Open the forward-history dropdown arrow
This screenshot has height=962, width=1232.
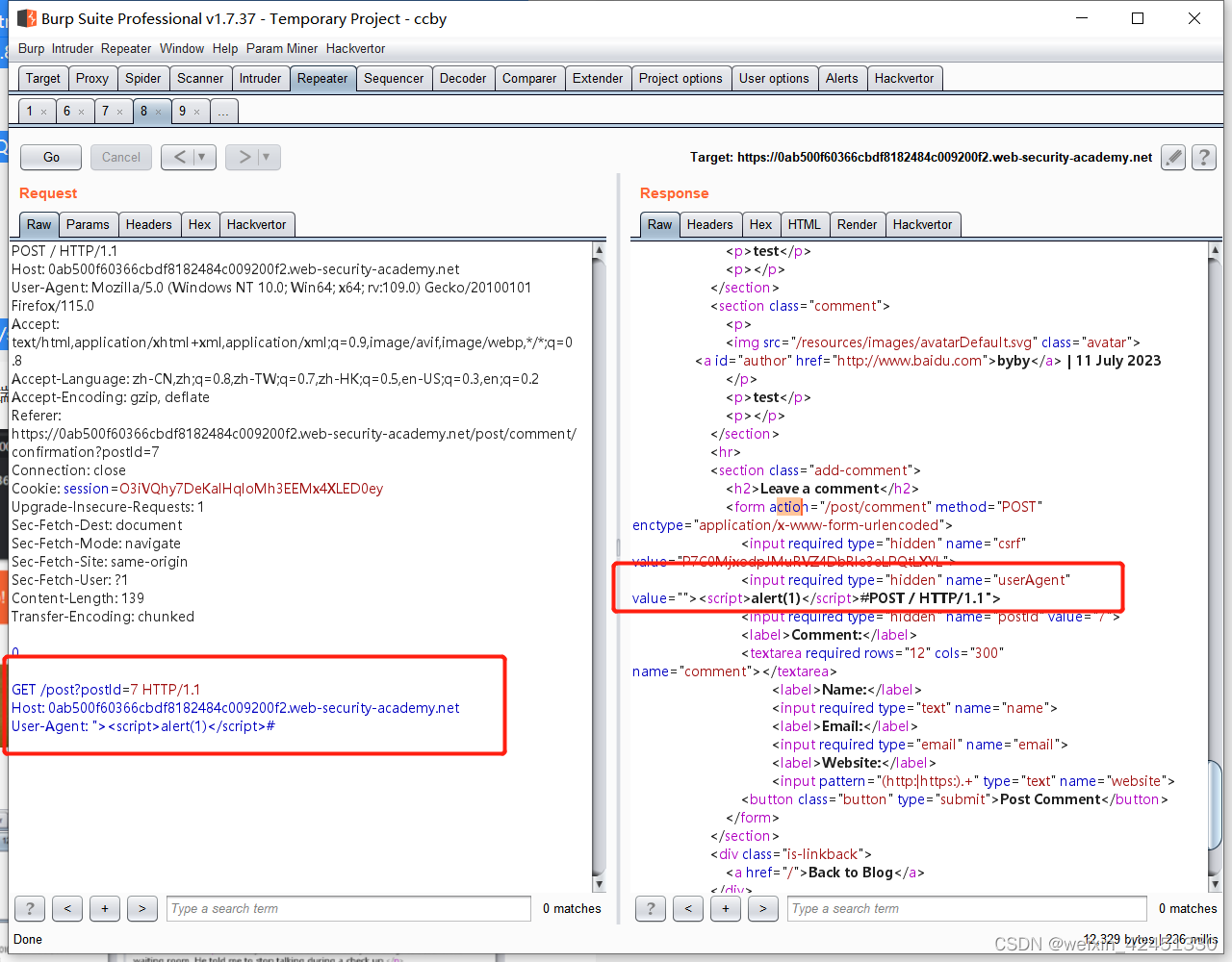pyautogui.click(x=267, y=157)
